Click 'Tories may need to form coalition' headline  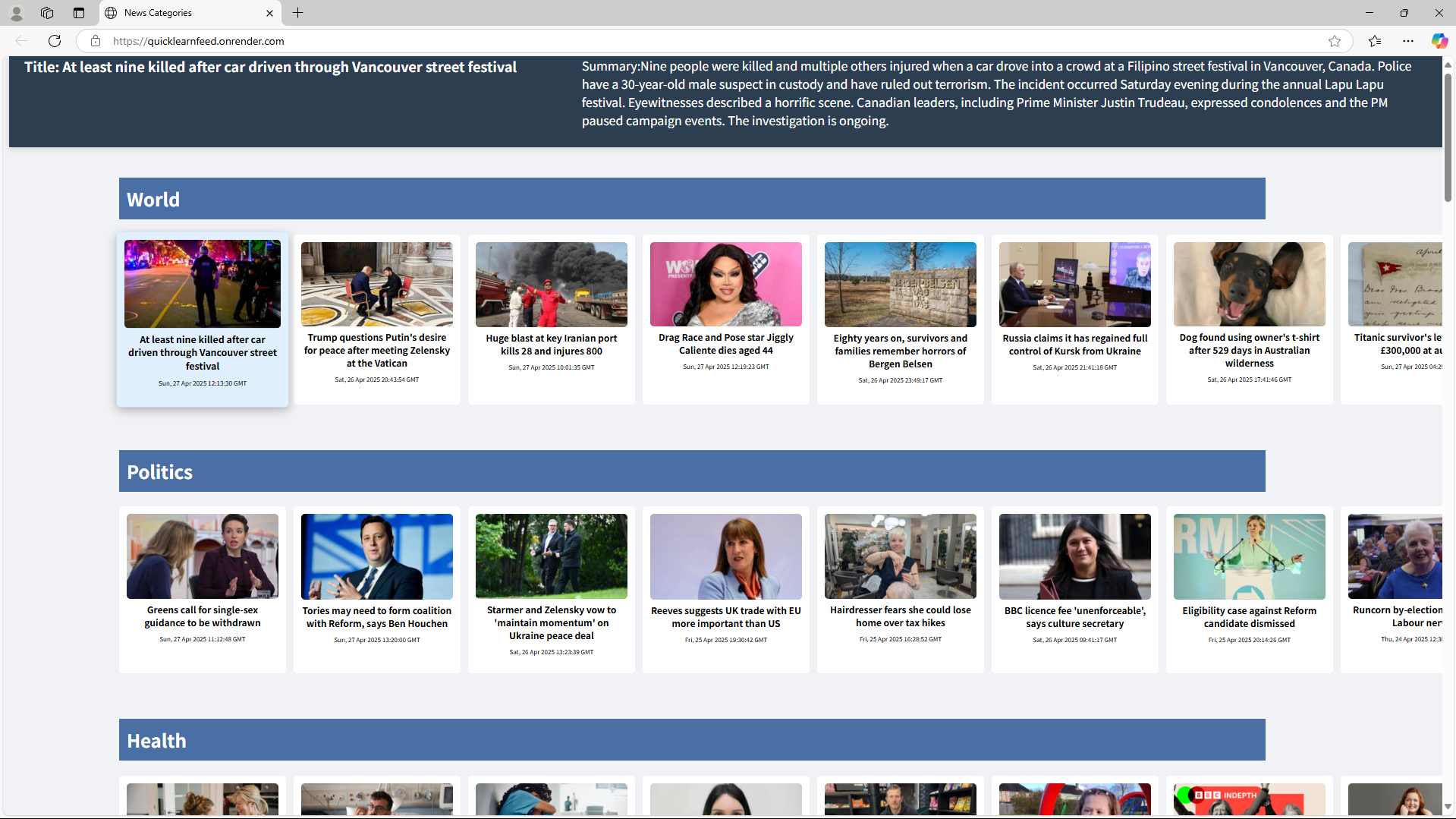(x=377, y=617)
